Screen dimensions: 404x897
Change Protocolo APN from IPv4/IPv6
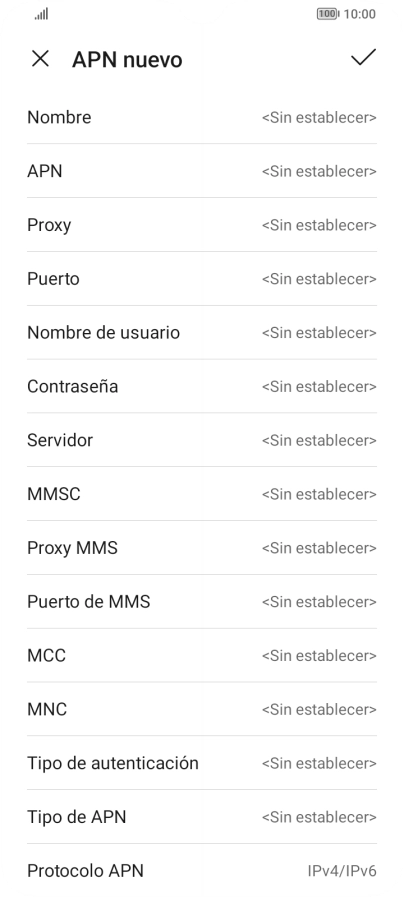202,870
